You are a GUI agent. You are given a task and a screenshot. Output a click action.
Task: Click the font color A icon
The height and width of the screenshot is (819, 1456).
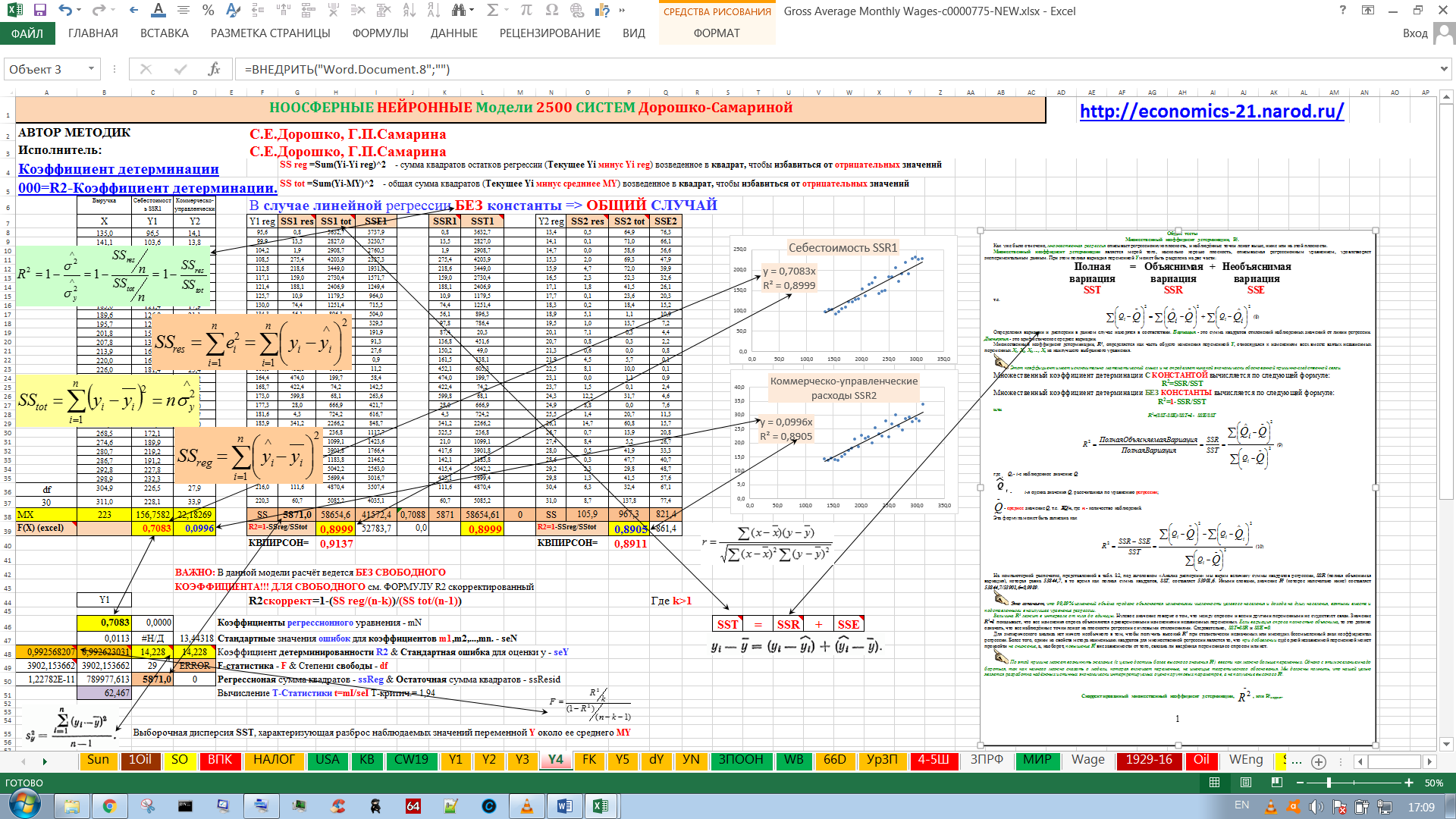[x=158, y=11]
